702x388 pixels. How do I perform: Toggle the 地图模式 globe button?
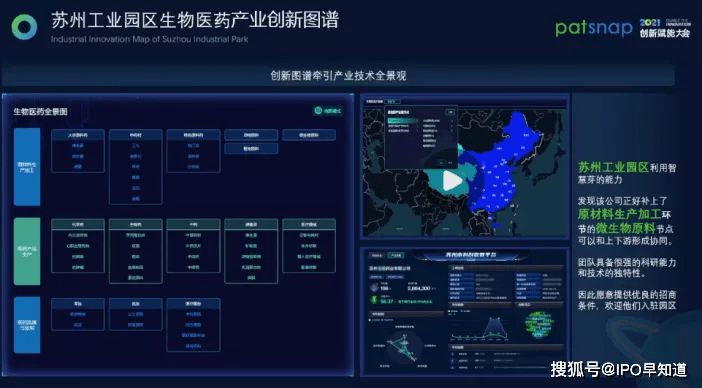coord(328,111)
